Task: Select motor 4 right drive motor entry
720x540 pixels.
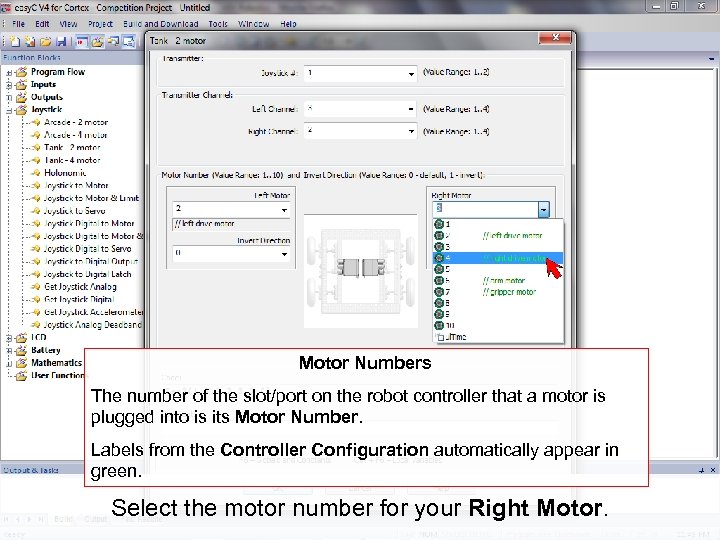Action: point(498,258)
